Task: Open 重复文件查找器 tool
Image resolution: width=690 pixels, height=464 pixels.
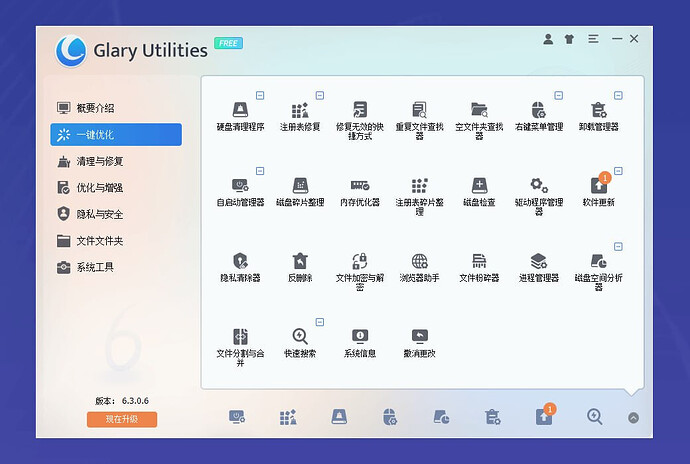Action: [419, 121]
